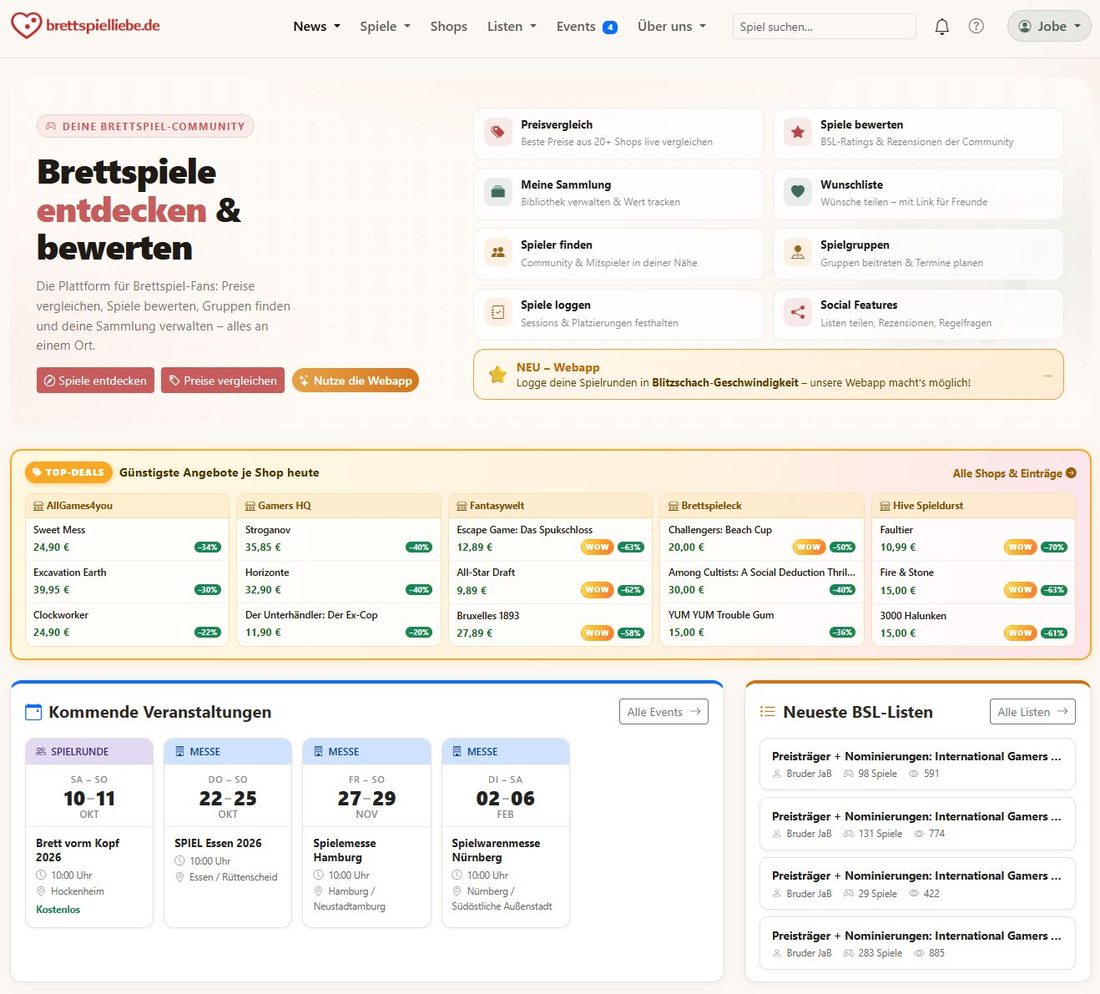
Task: Open the YUM YUM Trouble Gum deal
Action: (x=762, y=624)
